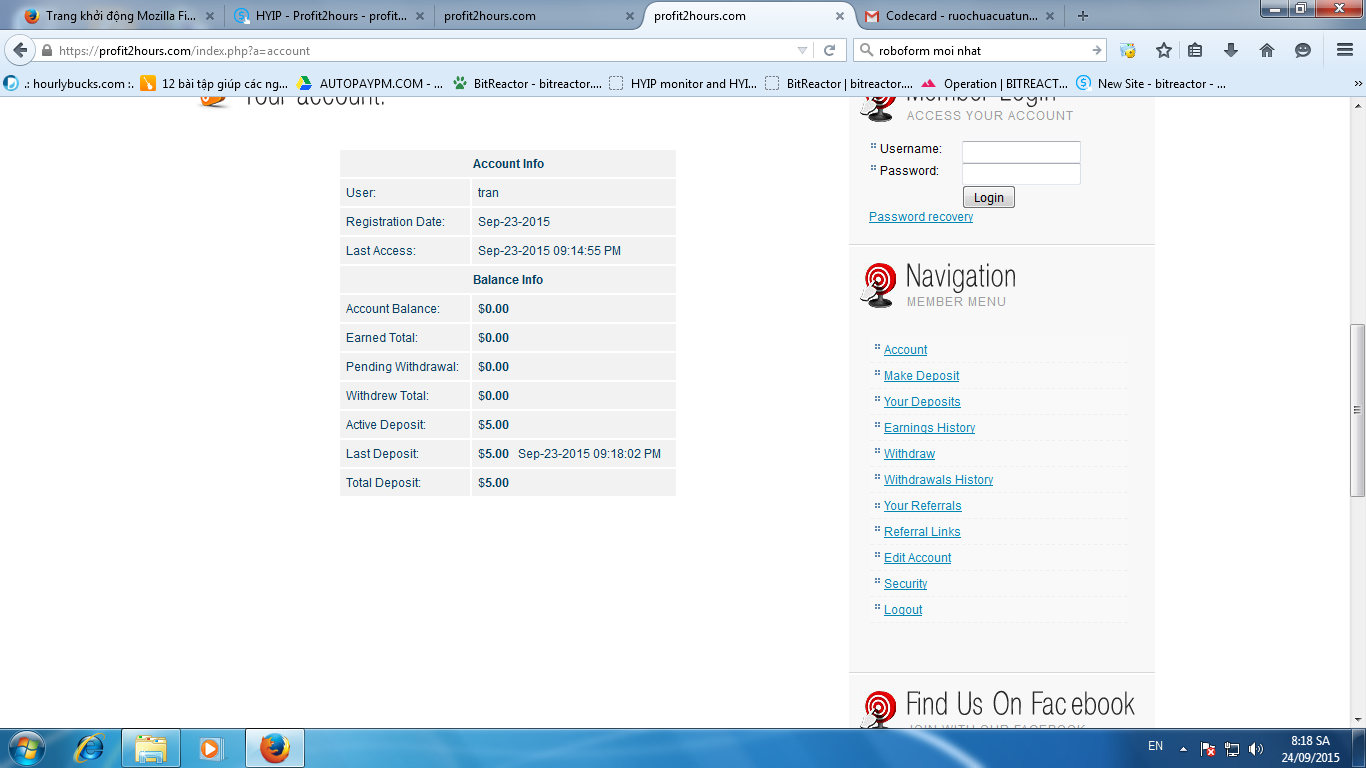Click the EN language indicator in taskbar
The height and width of the screenshot is (768, 1366).
point(1155,746)
